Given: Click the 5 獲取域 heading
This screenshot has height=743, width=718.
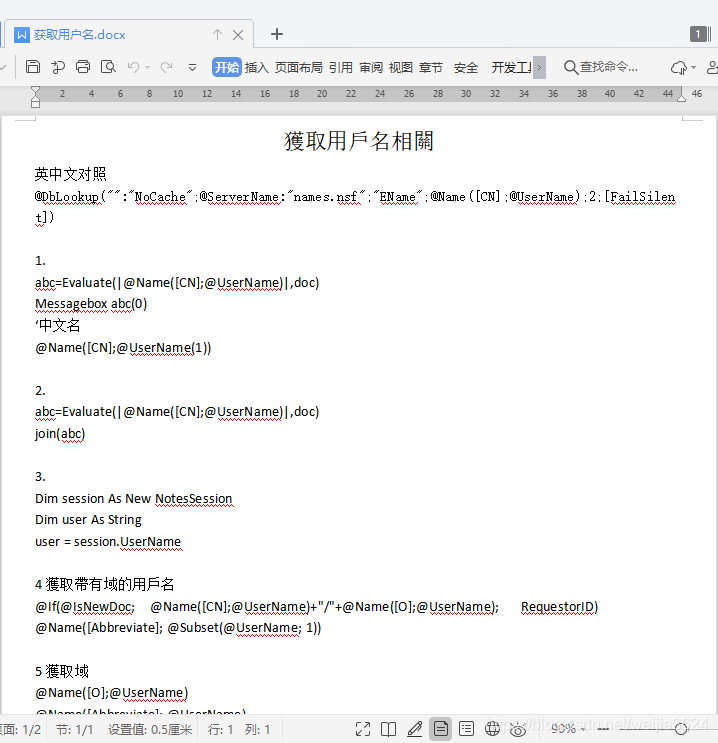Looking at the screenshot, I should tap(62, 671).
